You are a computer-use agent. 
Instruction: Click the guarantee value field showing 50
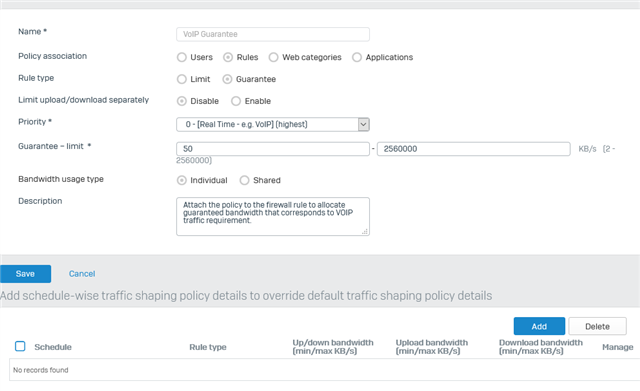point(273,149)
